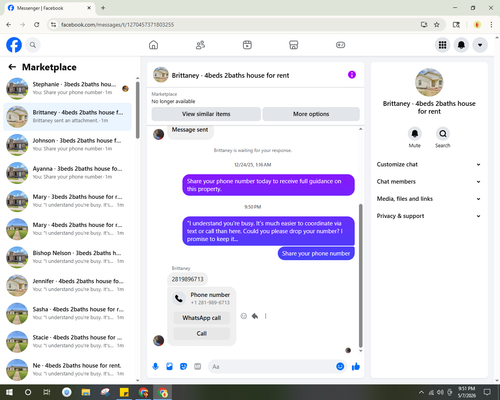Open Jennifer 4beds 2baths conversation
Screen dimensions: 500x400
[x=67, y=285]
